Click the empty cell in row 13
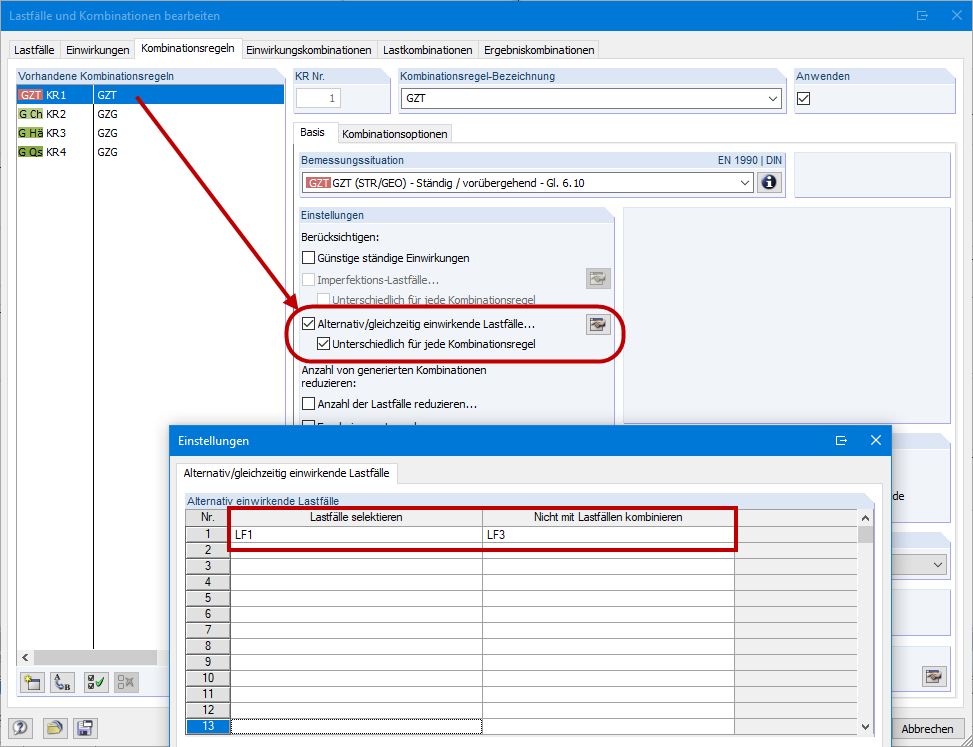Viewport: 973px width, 747px height. (356, 726)
